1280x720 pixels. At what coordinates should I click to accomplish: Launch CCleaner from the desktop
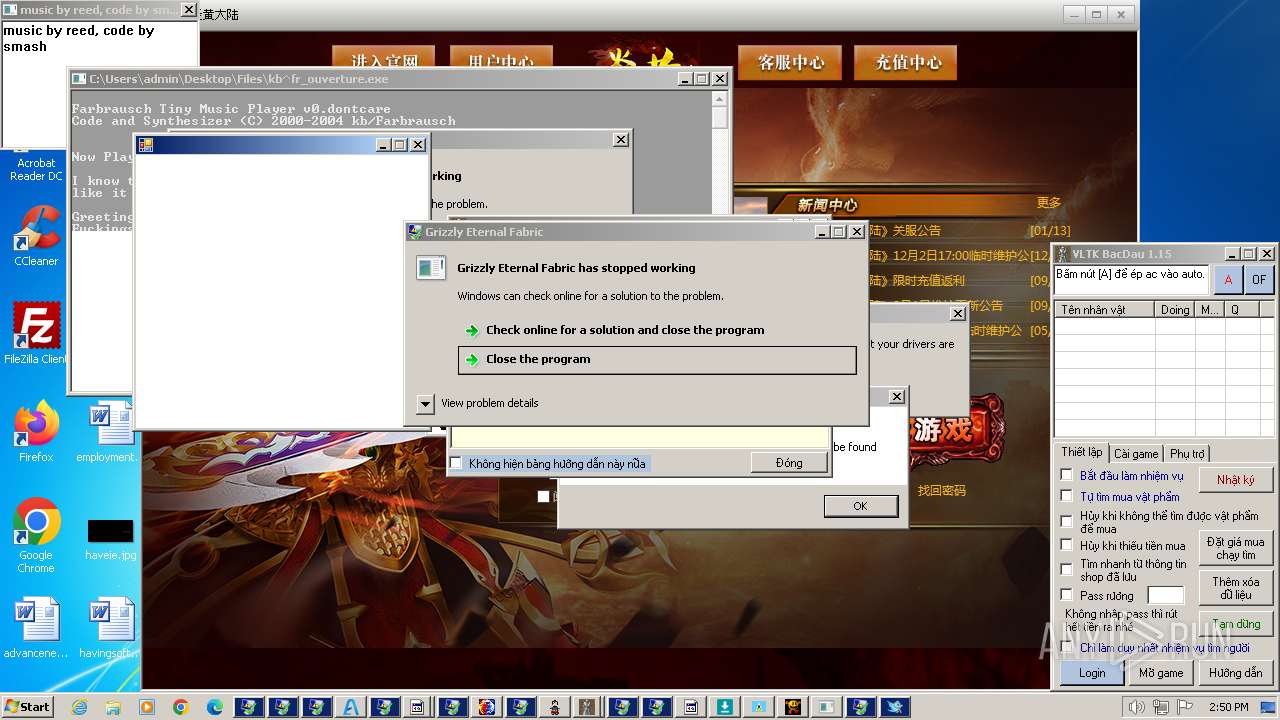[x=36, y=236]
